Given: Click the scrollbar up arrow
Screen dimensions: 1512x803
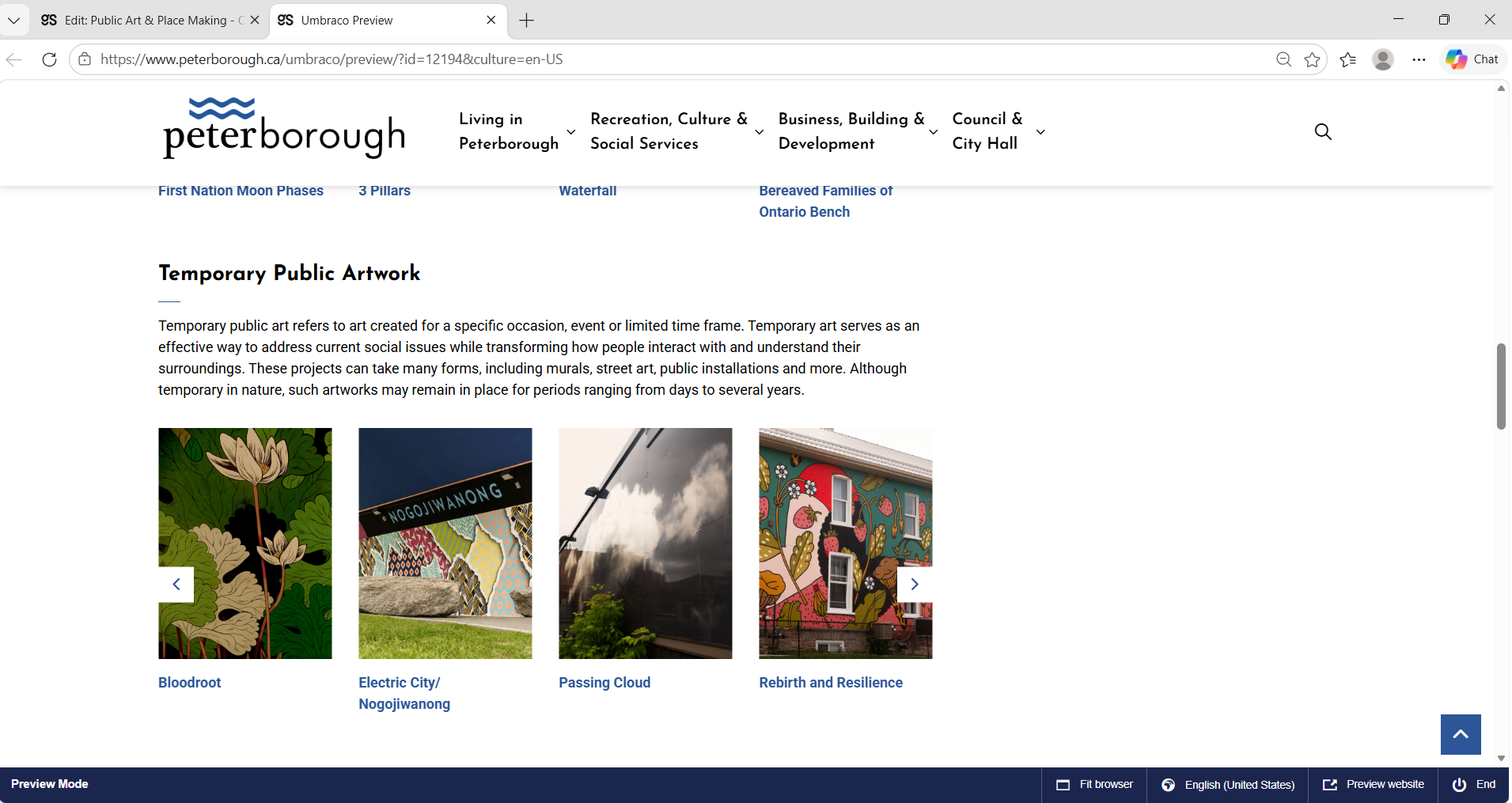Looking at the screenshot, I should [x=1501, y=89].
